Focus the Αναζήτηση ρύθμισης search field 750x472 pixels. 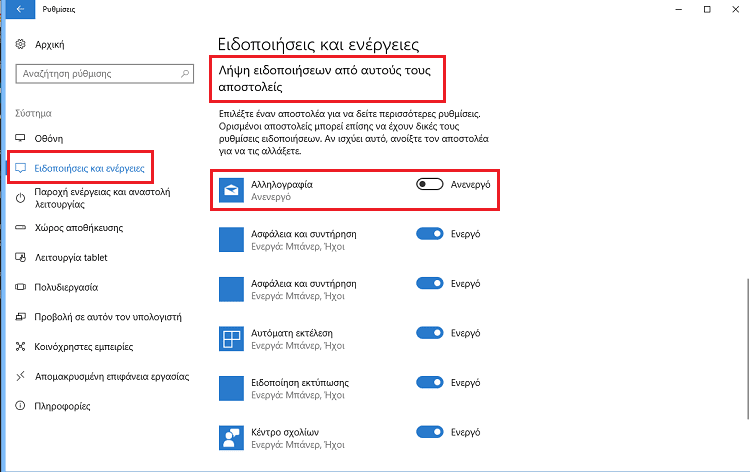pyautogui.click(x=104, y=74)
